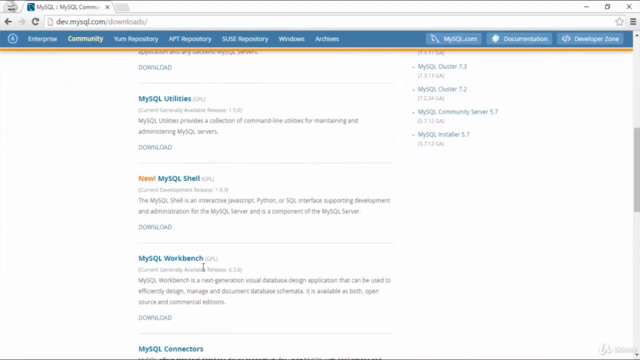Screen dimensions: 640x360
Task: Click the '(7.3.13 GA)' version text
Action: pos(431,76)
